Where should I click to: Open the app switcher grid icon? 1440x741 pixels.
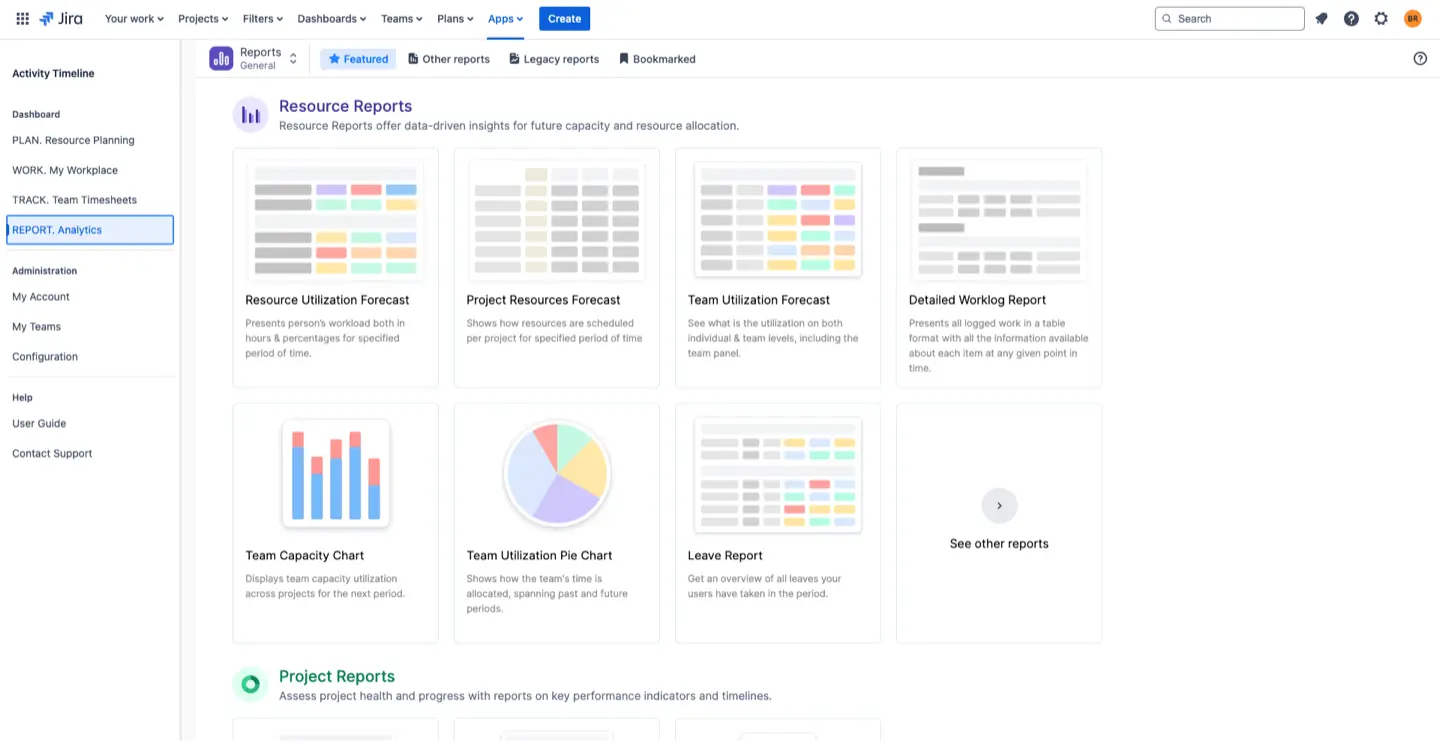pos(22,18)
